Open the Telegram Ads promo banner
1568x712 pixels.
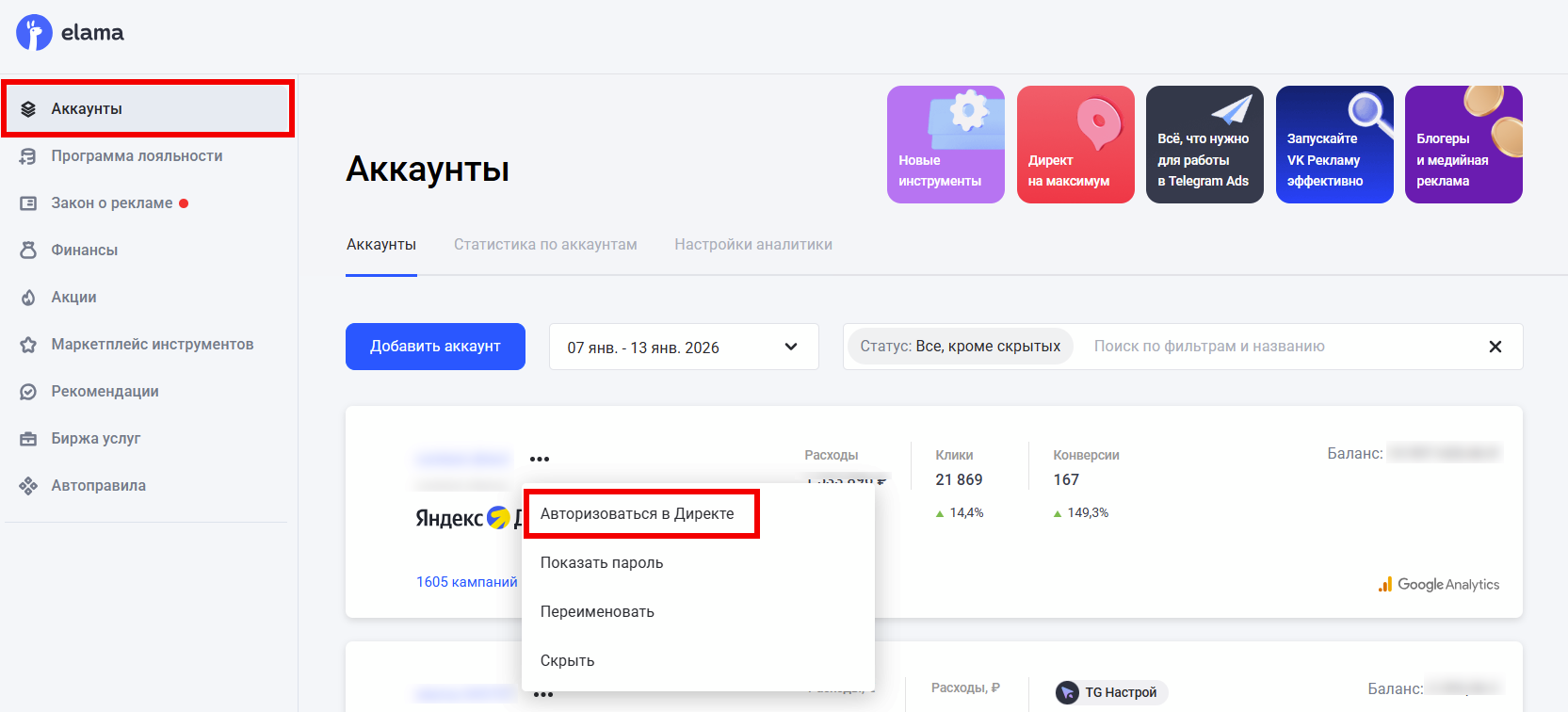[x=1204, y=144]
